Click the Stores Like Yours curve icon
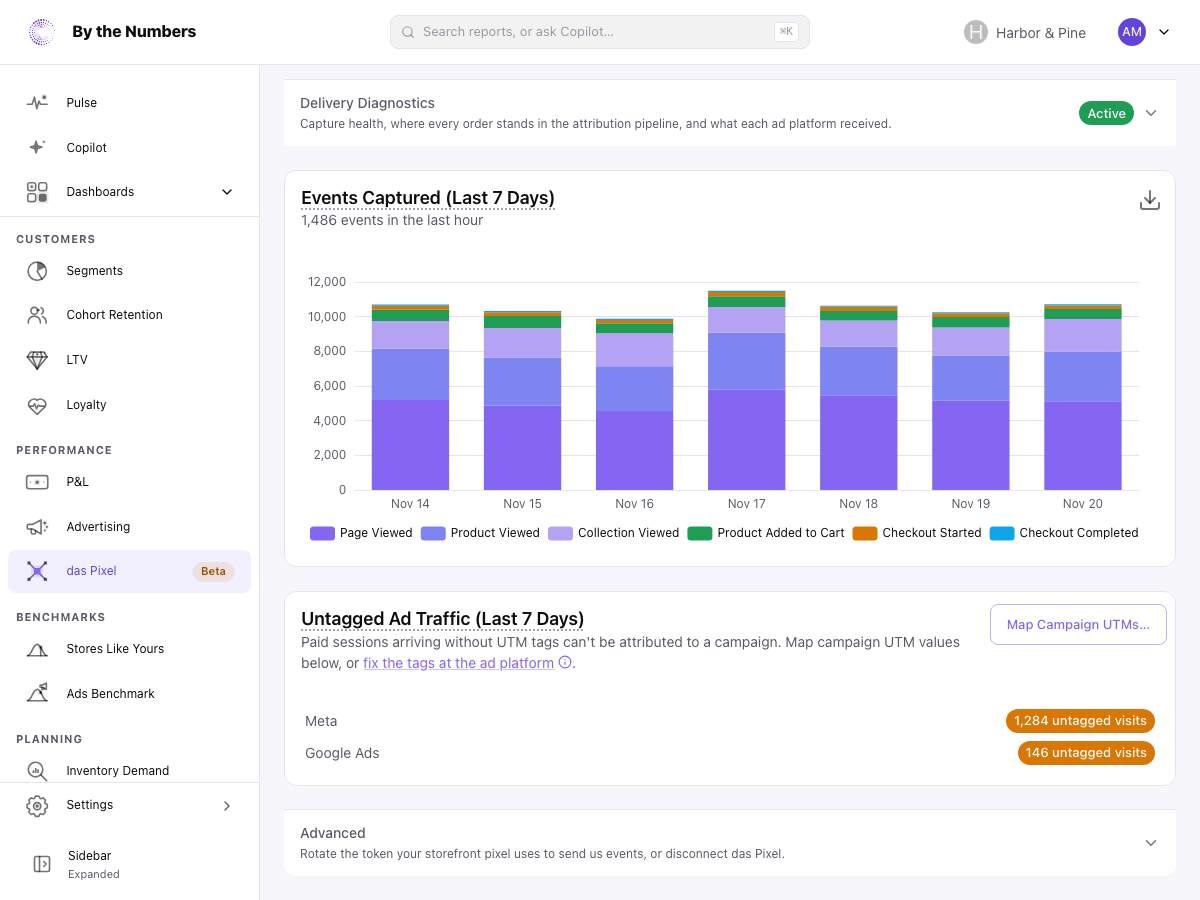1200x900 pixels. [37, 649]
